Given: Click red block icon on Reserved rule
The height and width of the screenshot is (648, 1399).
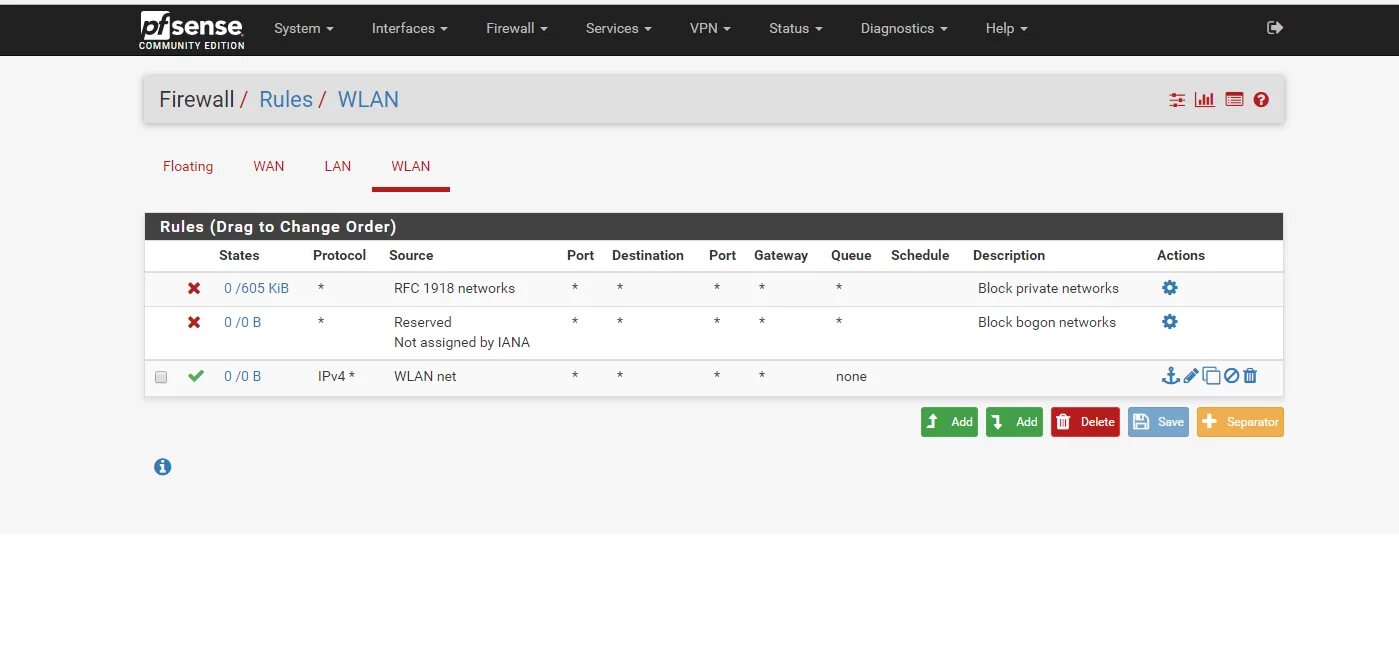Looking at the screenshot, I should click(194, 322).
